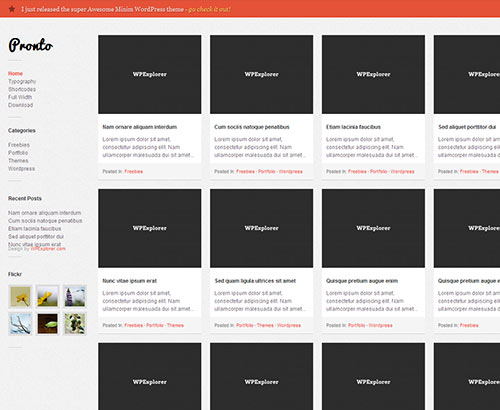Click Wordpress tag under 'Cum sociis natoque penatibus'
The image size is (500, 410).
(x=291, y=172)
